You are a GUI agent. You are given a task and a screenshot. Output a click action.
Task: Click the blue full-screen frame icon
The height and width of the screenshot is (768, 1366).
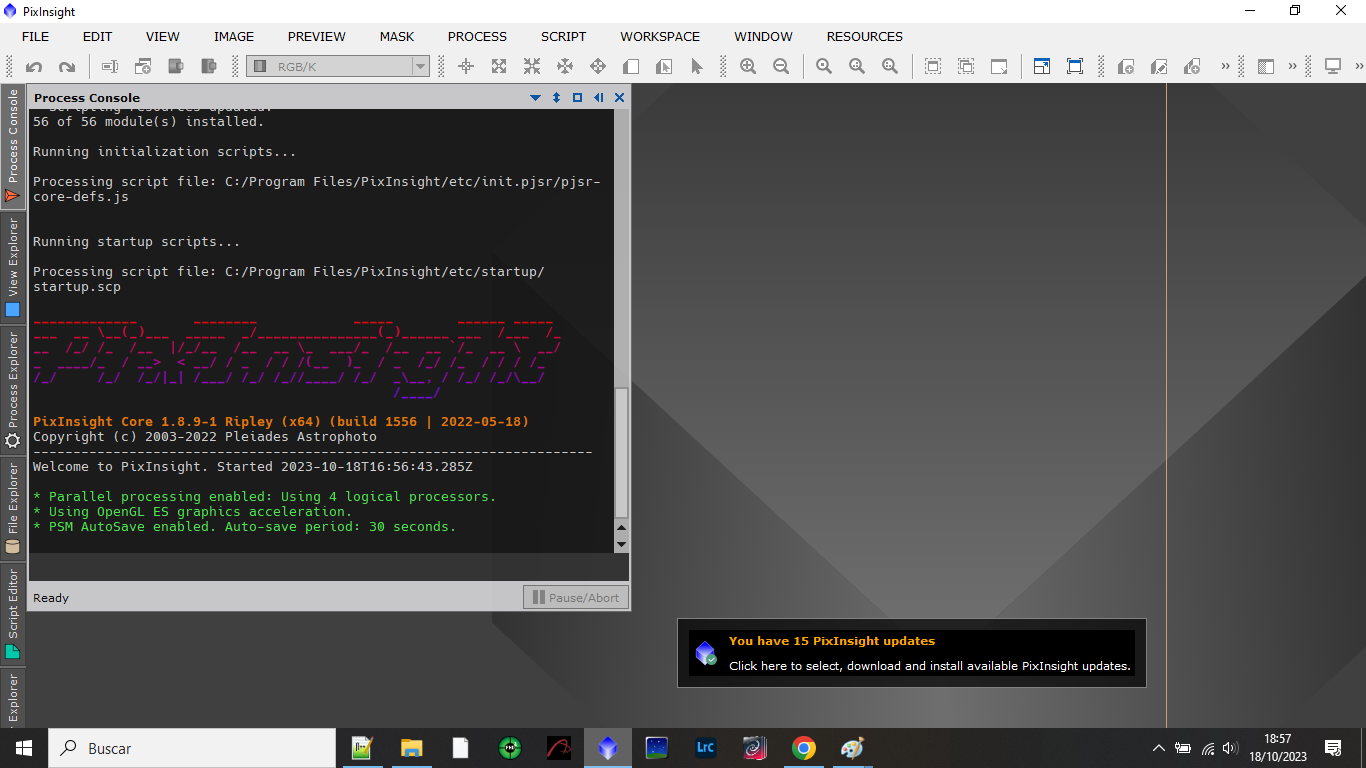pyautogui.click(x=1075, y=67)
